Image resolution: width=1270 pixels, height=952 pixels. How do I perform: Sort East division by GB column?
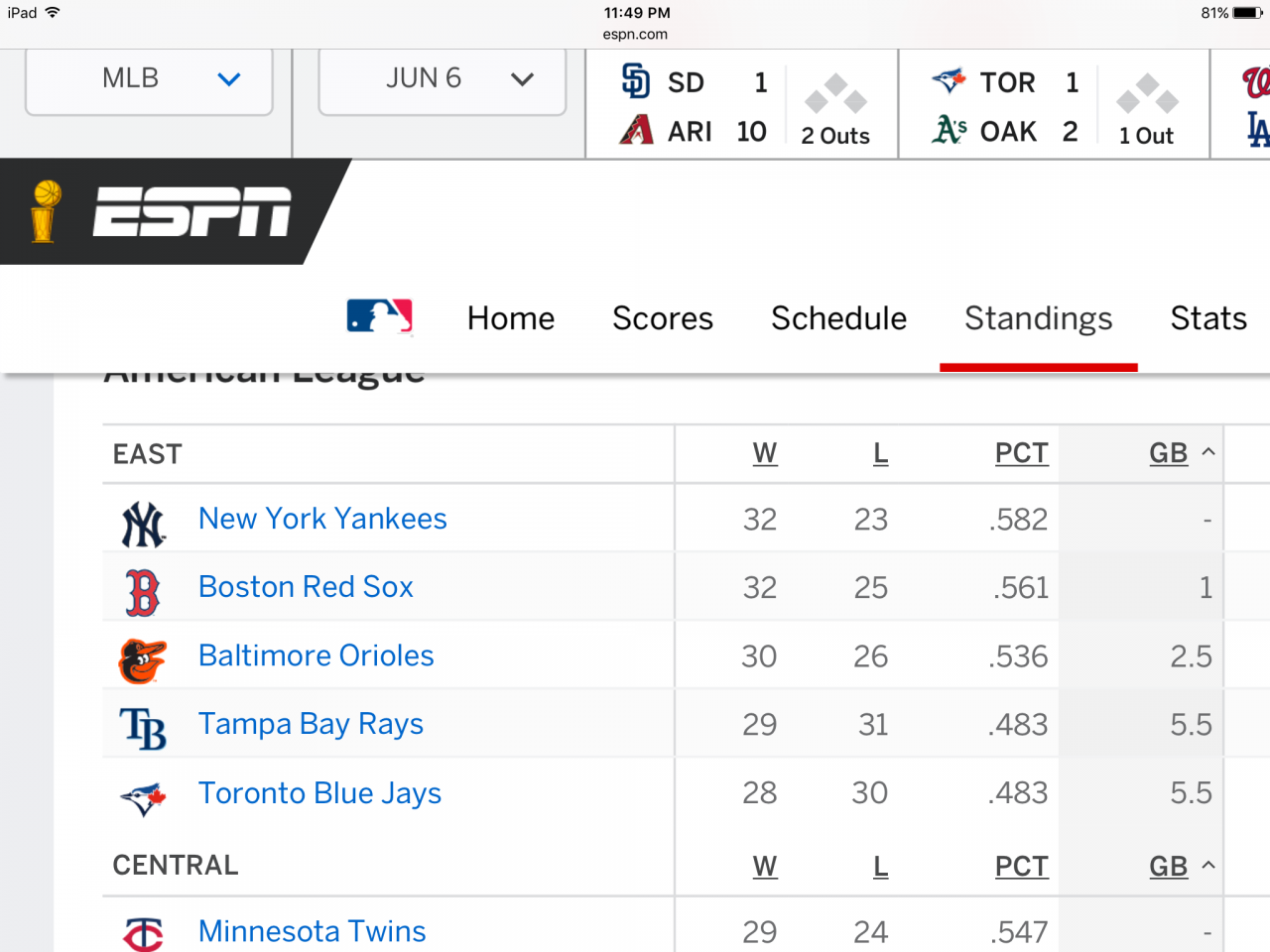pos(1169,453)
